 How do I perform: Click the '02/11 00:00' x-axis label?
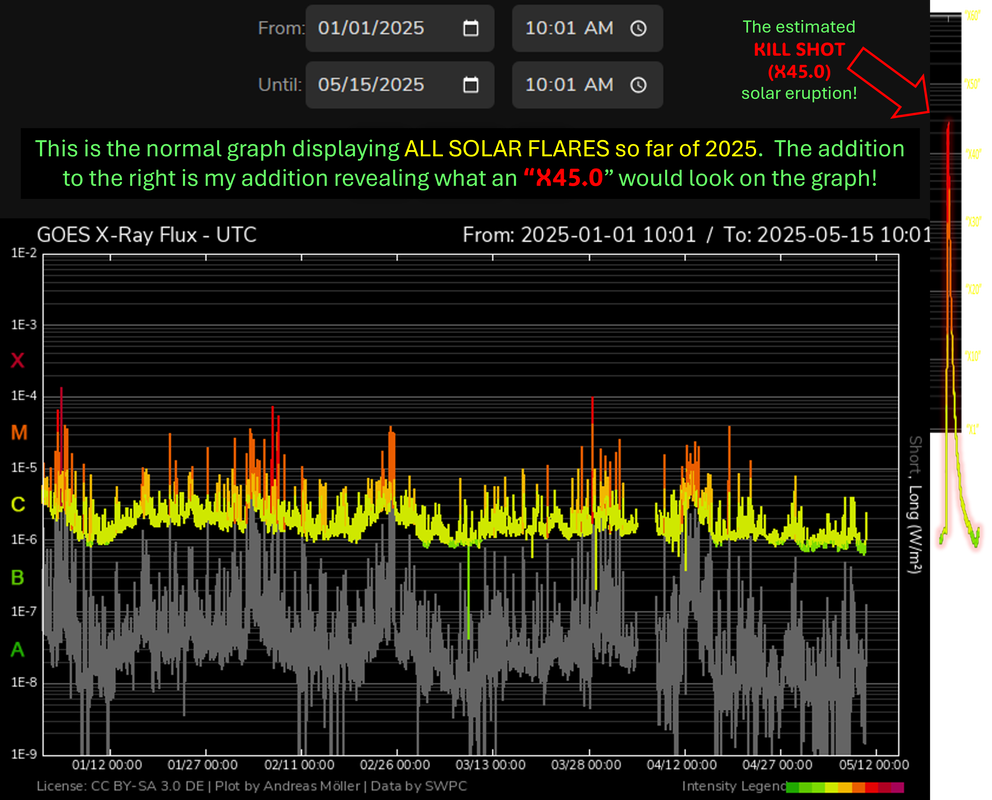(299, 765)
